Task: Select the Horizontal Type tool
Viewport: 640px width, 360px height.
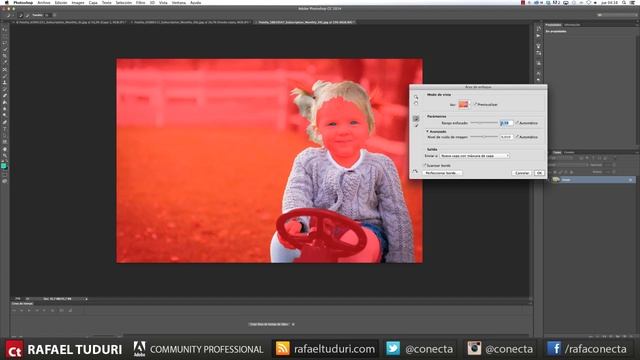Action: [x=4, y=129]
